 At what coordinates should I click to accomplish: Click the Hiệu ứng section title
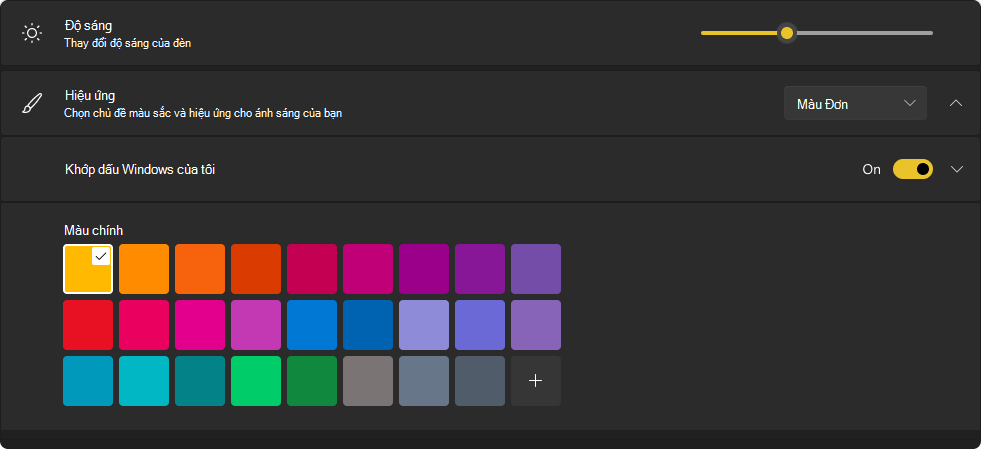[x=90, y=95]
